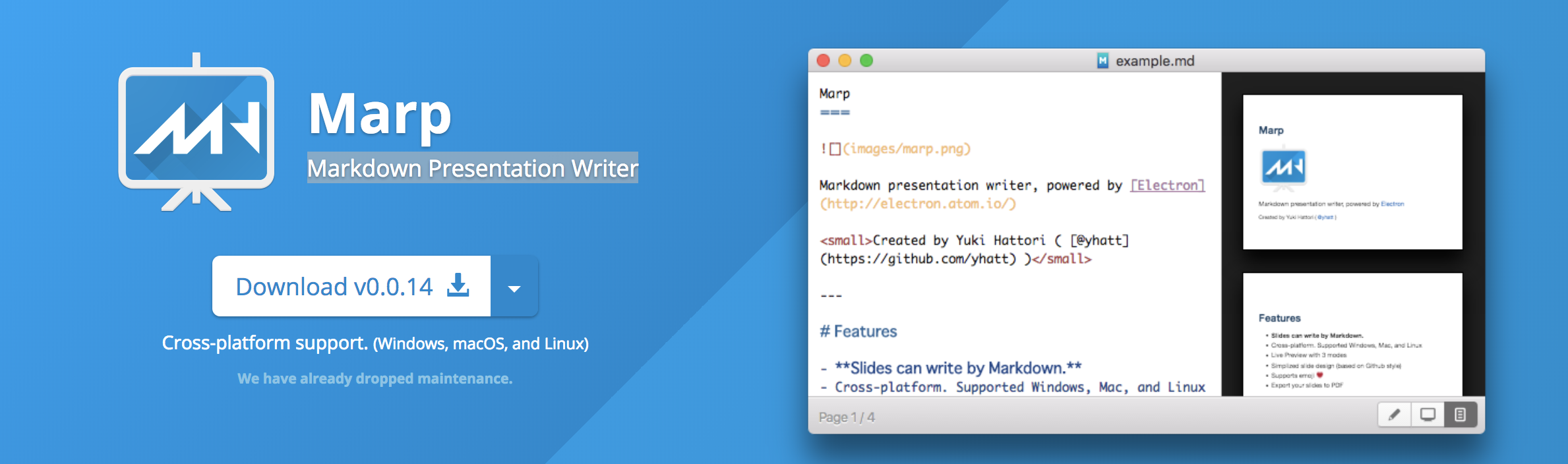
Task: Click the 'Markdown Presentation Writer' subtitle
Action: click(x=473, y=168)
